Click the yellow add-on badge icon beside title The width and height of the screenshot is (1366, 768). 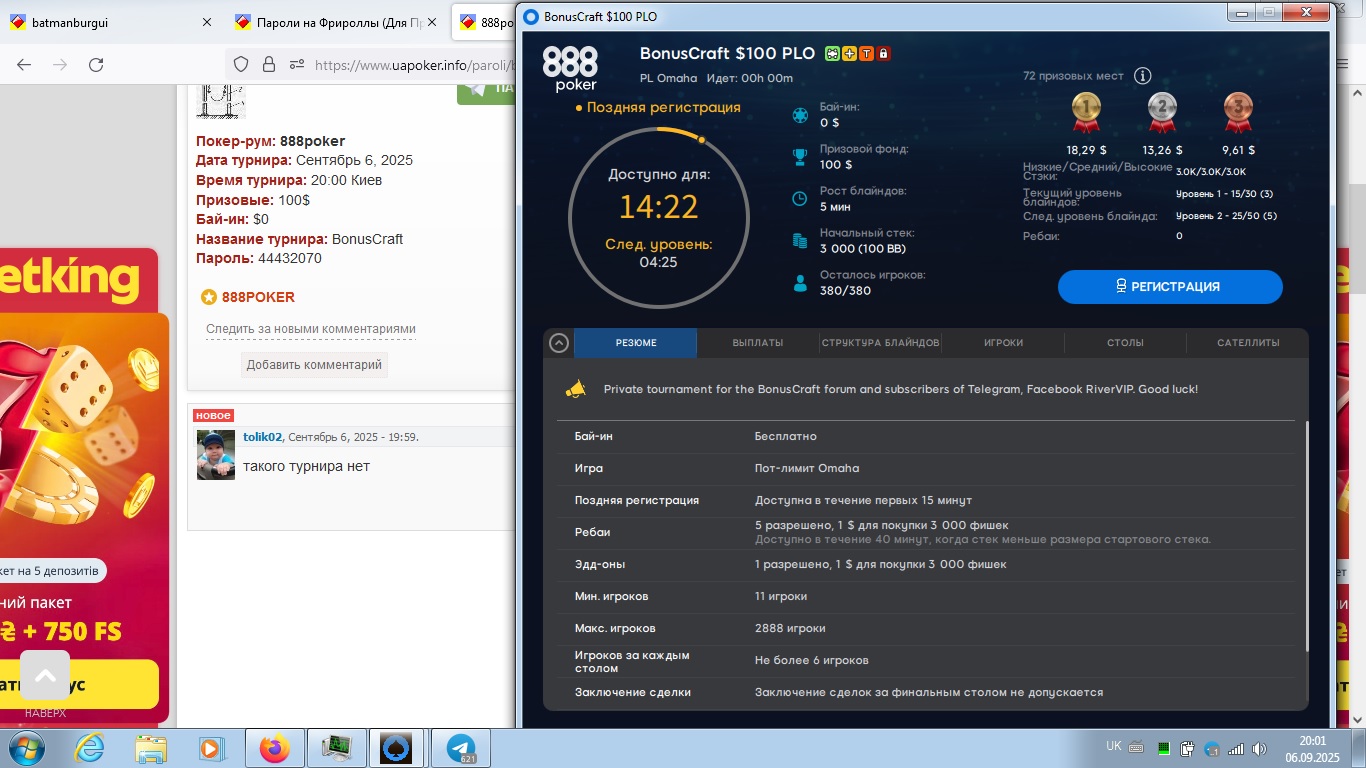849,53
